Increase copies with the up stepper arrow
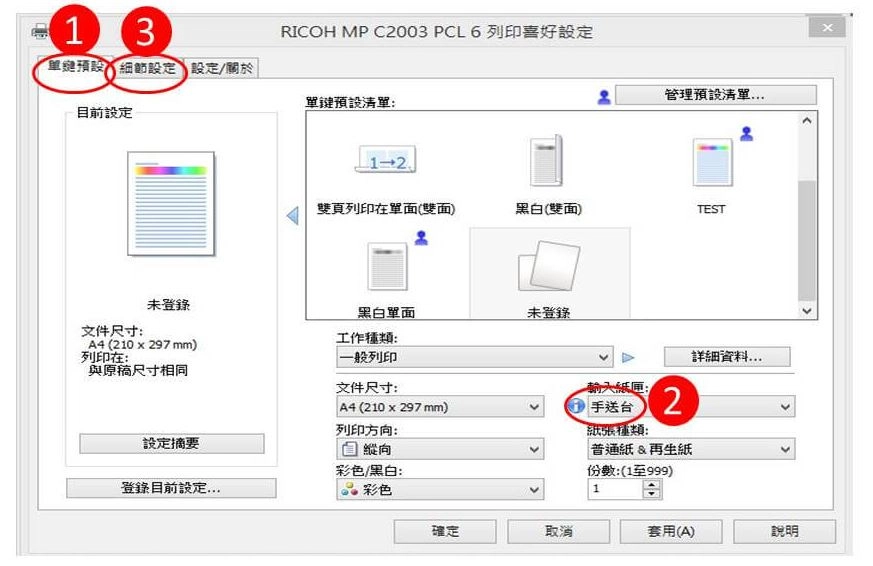 click(x=651, y=485)
